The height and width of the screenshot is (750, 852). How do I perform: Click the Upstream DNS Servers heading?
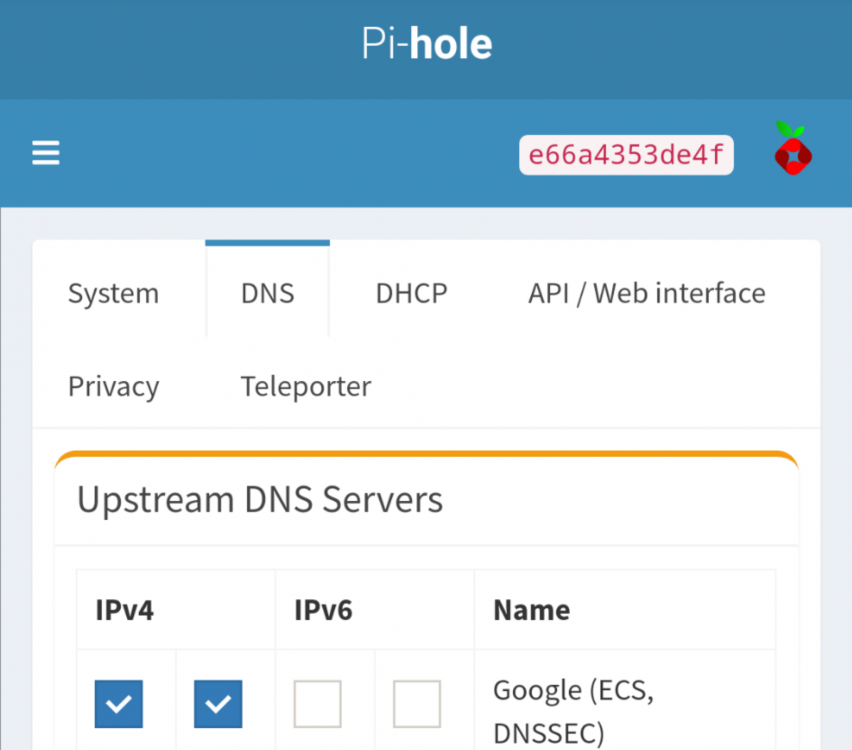click(x=260, y=499)
